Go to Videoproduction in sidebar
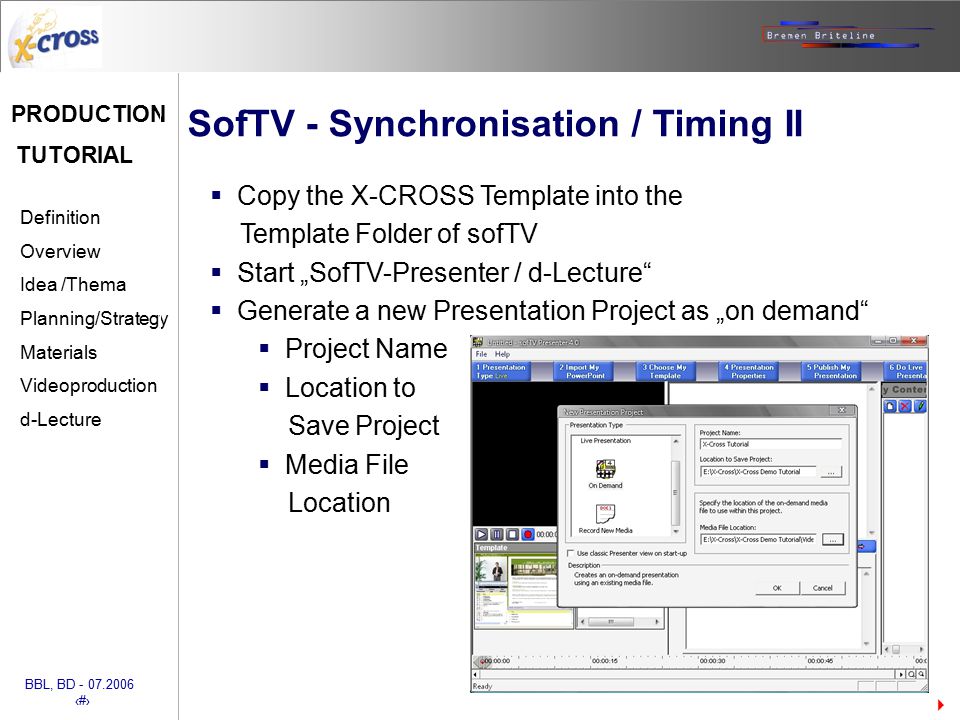 click(88, 386)
